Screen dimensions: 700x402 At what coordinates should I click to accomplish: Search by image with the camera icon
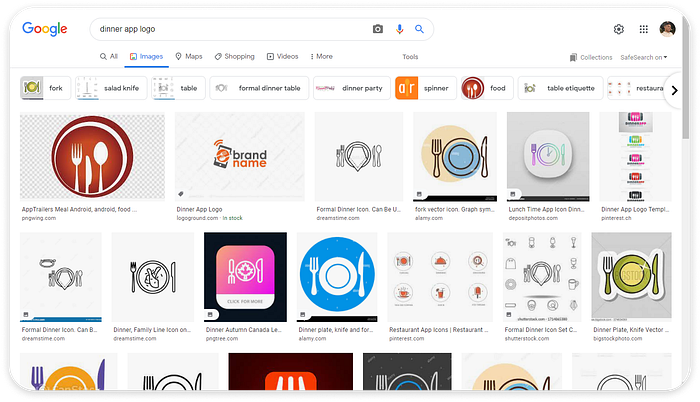click(x=378, y=29)
